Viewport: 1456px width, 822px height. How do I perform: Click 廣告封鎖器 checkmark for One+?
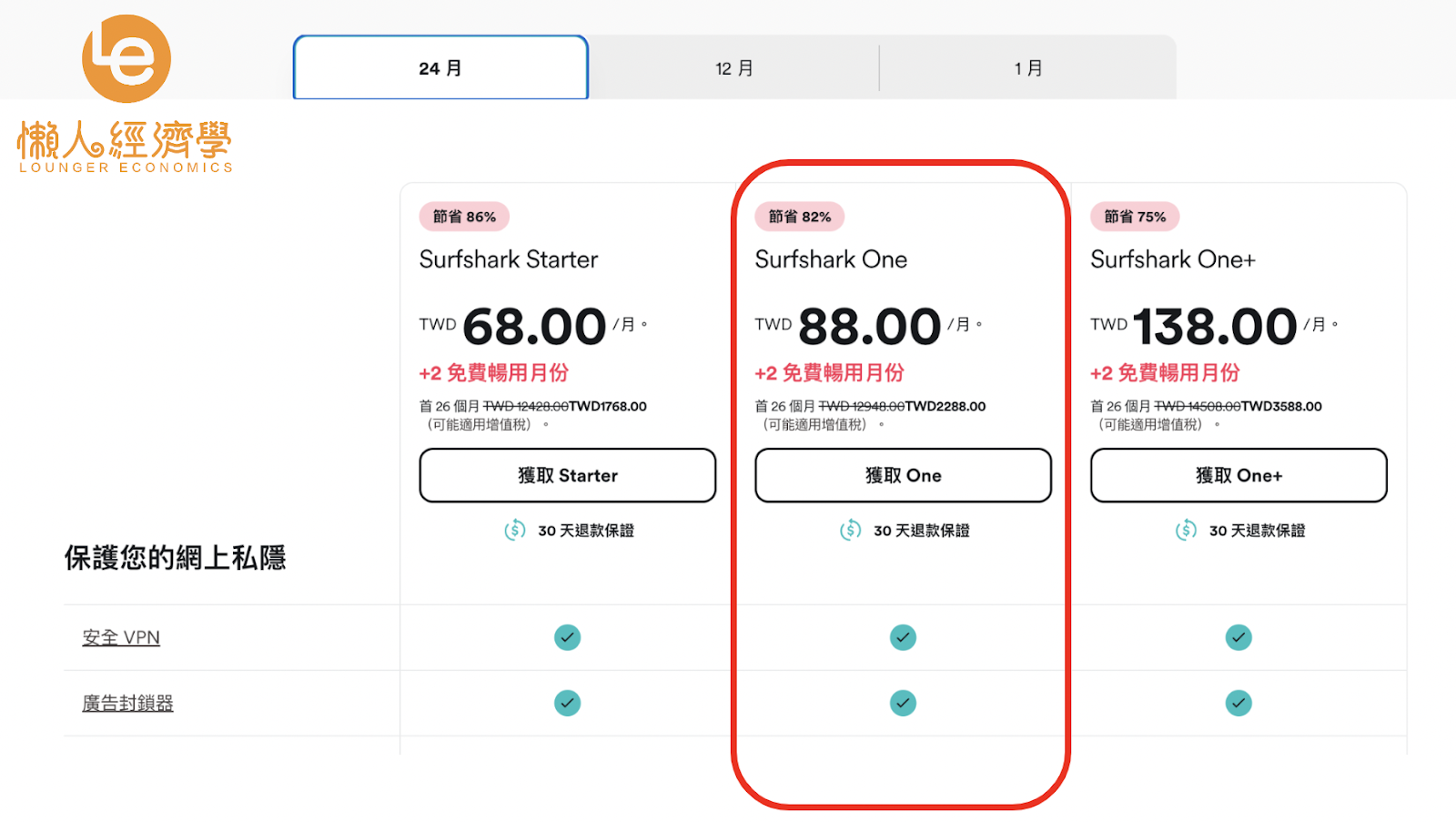pyautogui.click(x=1239, y=703)
